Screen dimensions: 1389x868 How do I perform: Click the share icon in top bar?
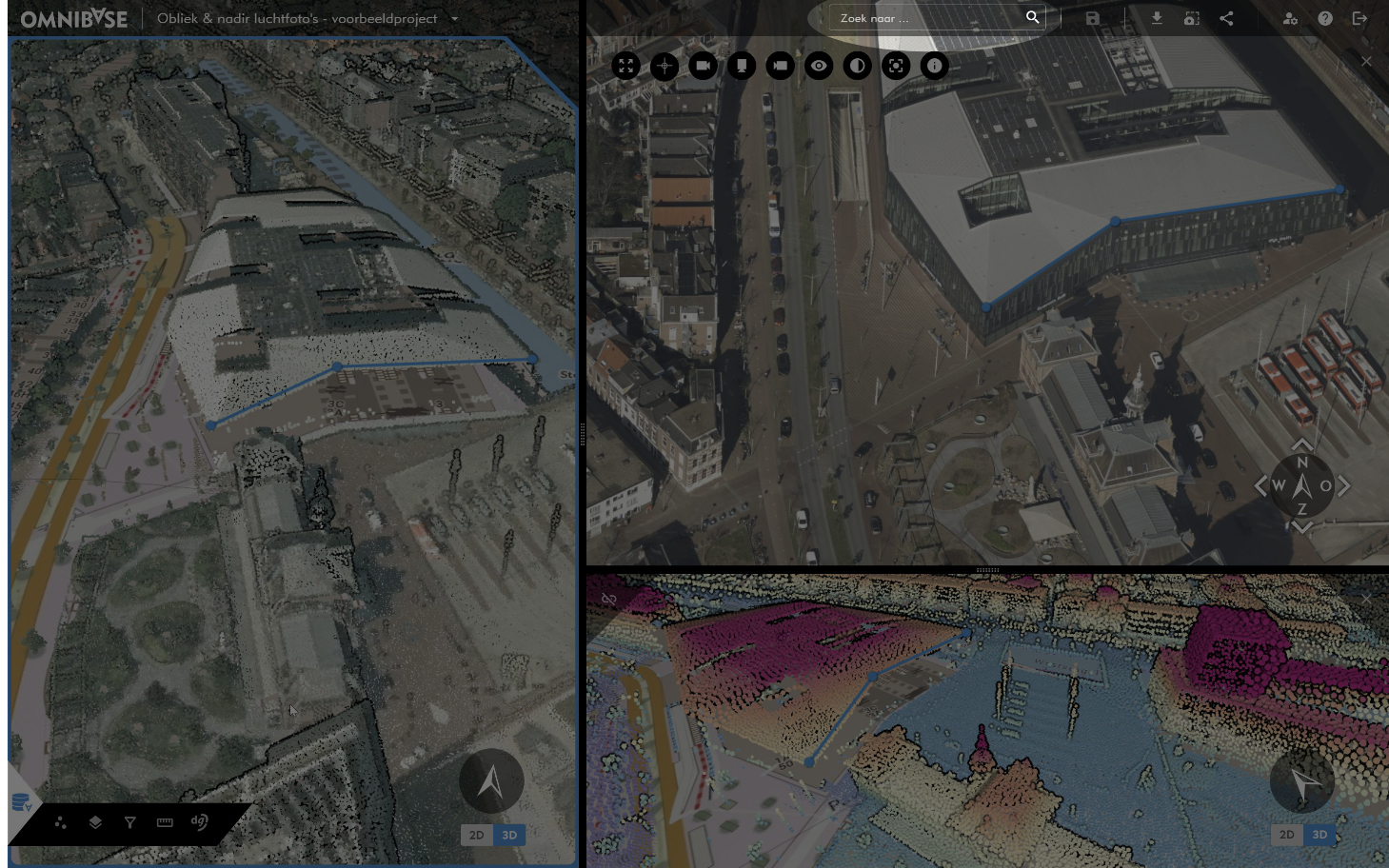tap(1226, 18)
